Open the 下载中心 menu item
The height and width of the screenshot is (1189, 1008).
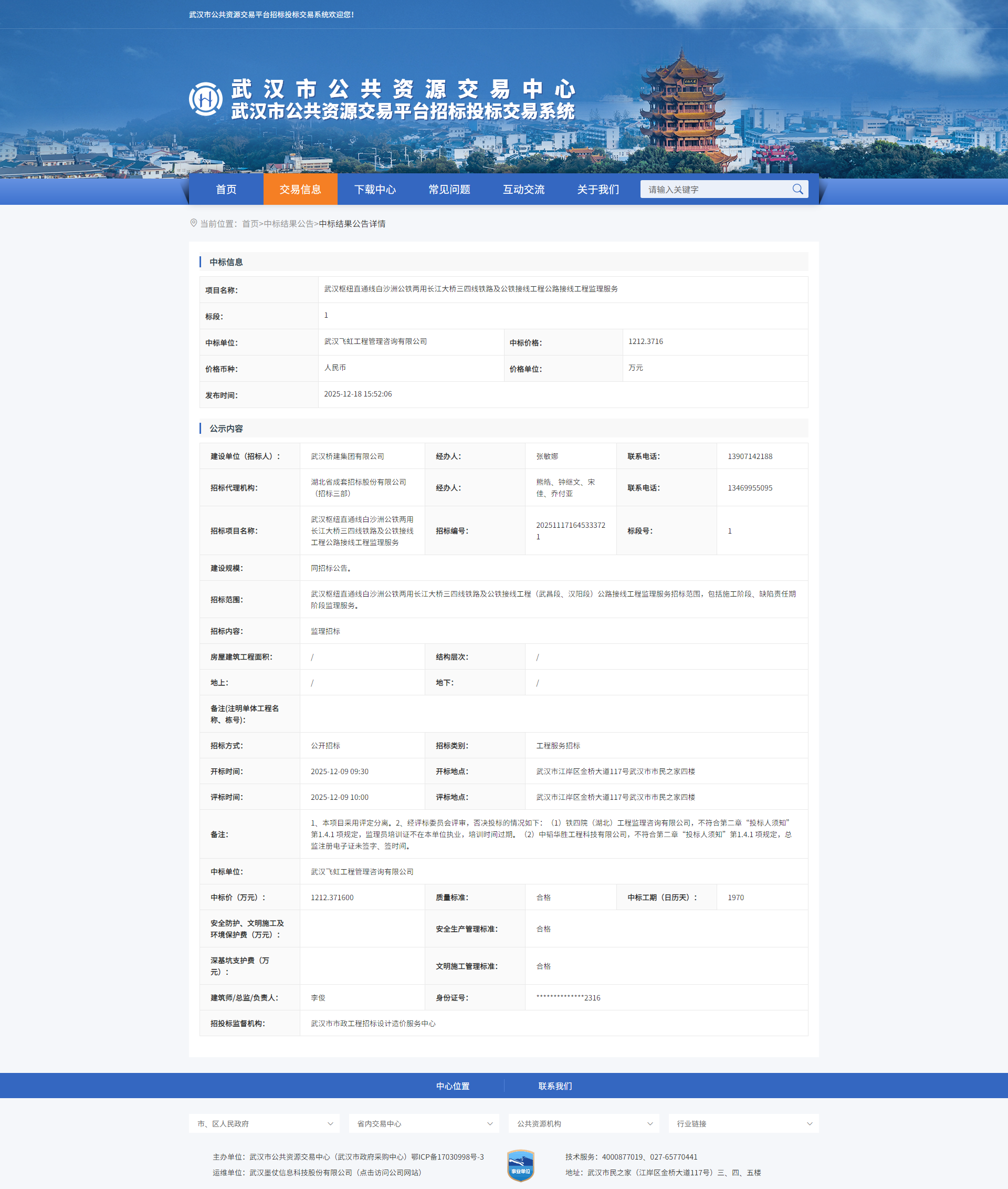click(x=375, y=189)
